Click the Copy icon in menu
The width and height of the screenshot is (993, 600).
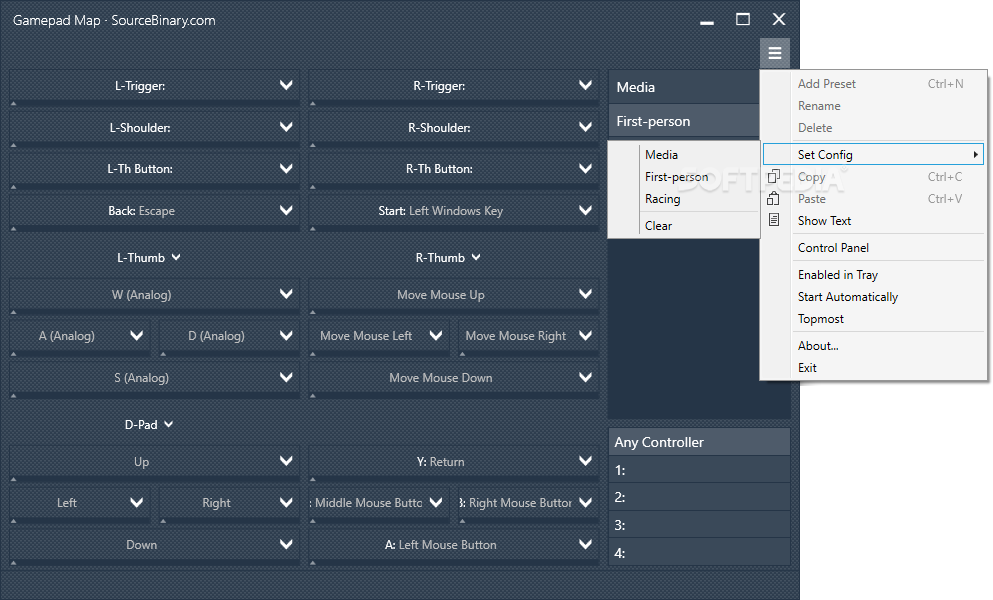point(773,177)
